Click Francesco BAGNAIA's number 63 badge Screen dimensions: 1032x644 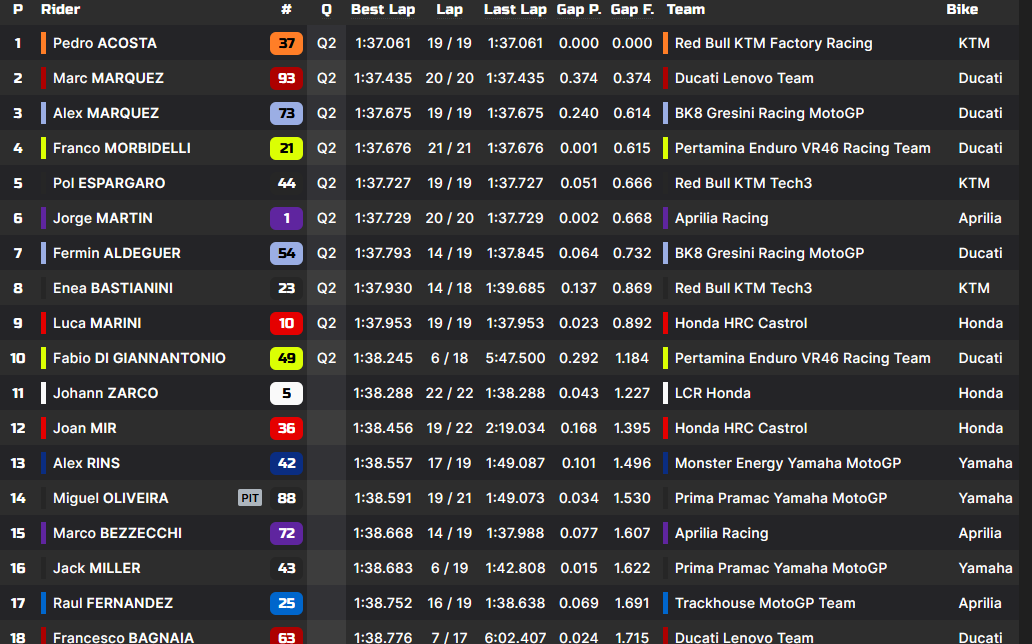tap(286, 635)
